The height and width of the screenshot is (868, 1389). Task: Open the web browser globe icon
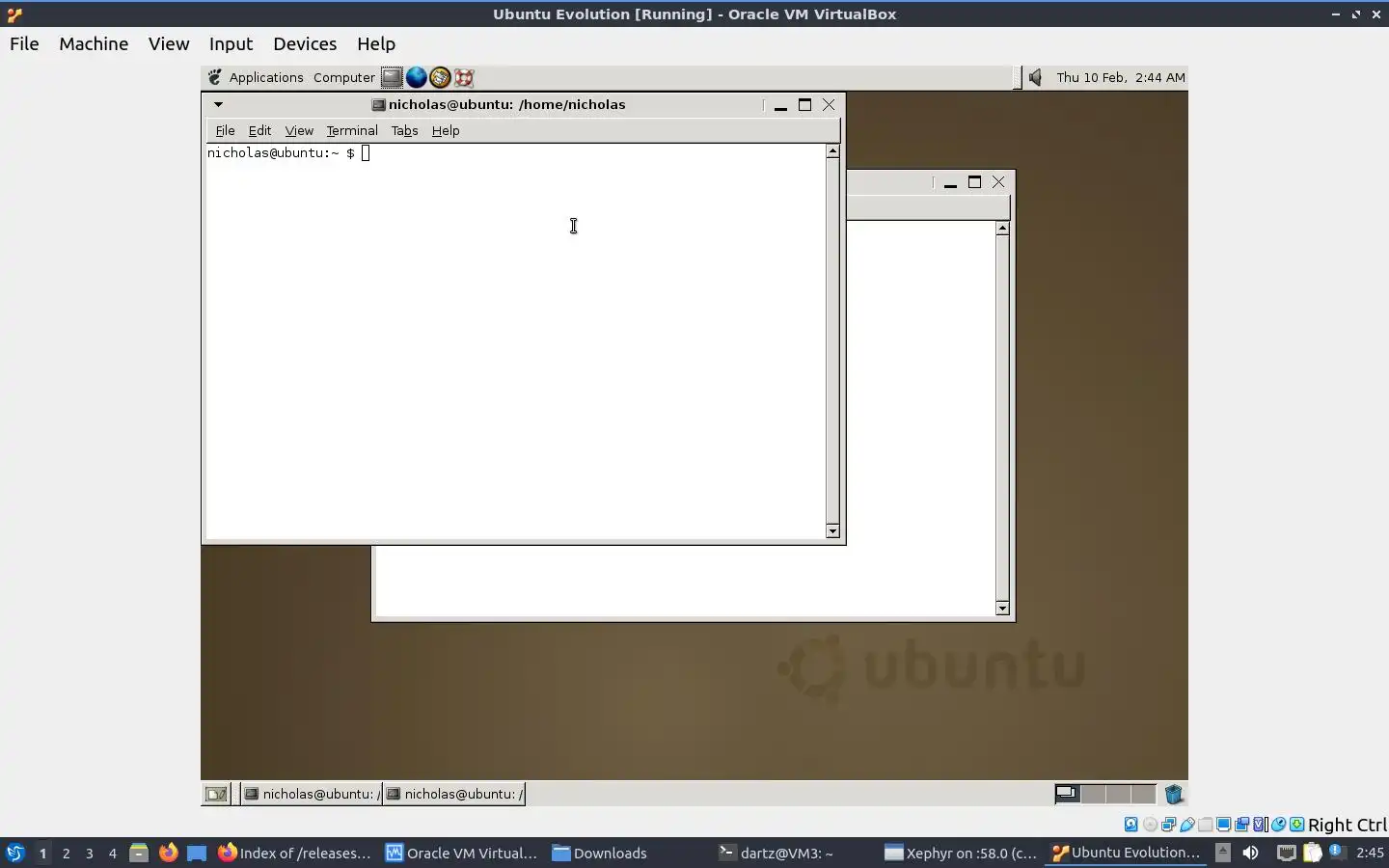tap(416, 77)
